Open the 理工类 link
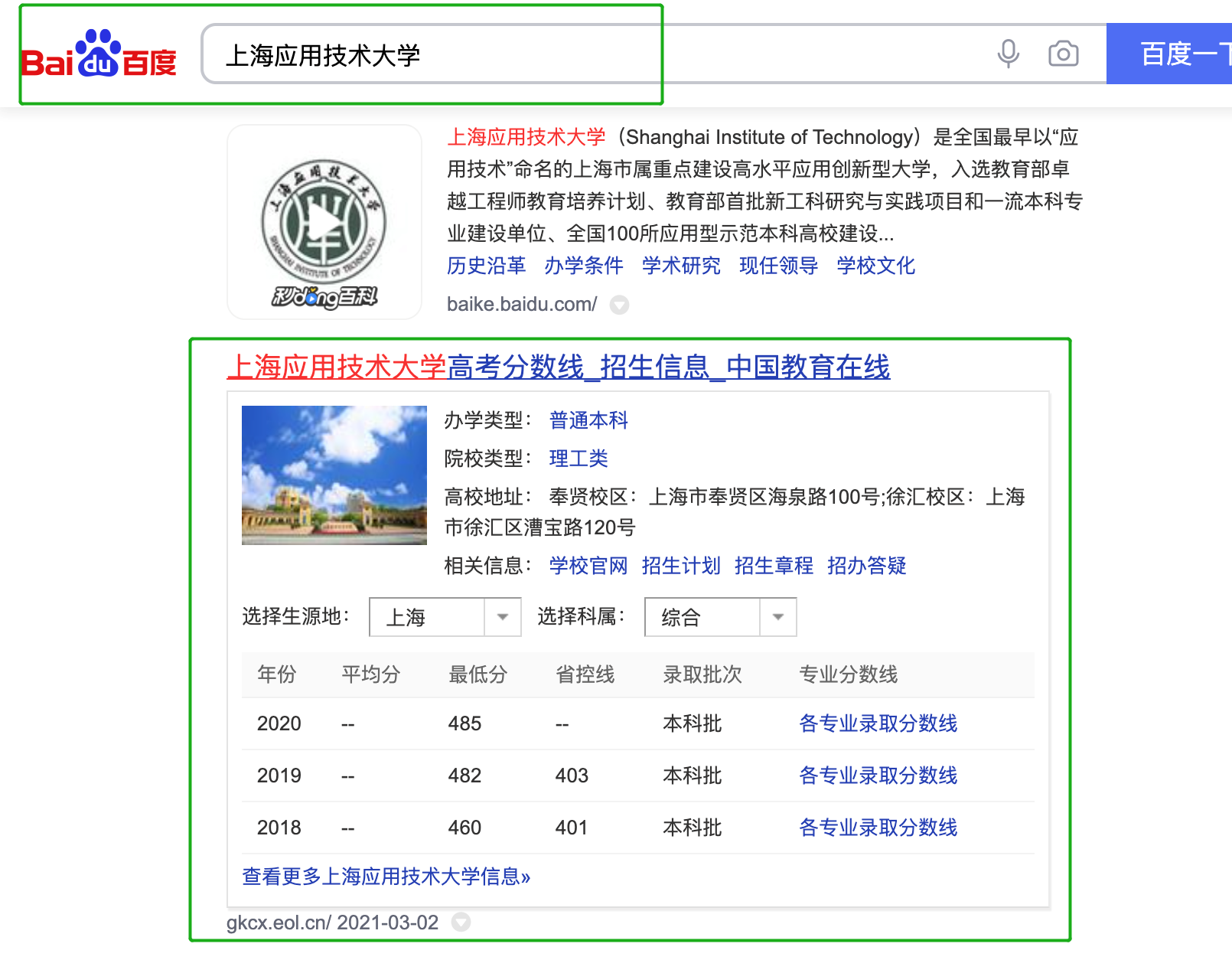The image size is (1232, 960). pyautogui.click(x=579, y=459)
